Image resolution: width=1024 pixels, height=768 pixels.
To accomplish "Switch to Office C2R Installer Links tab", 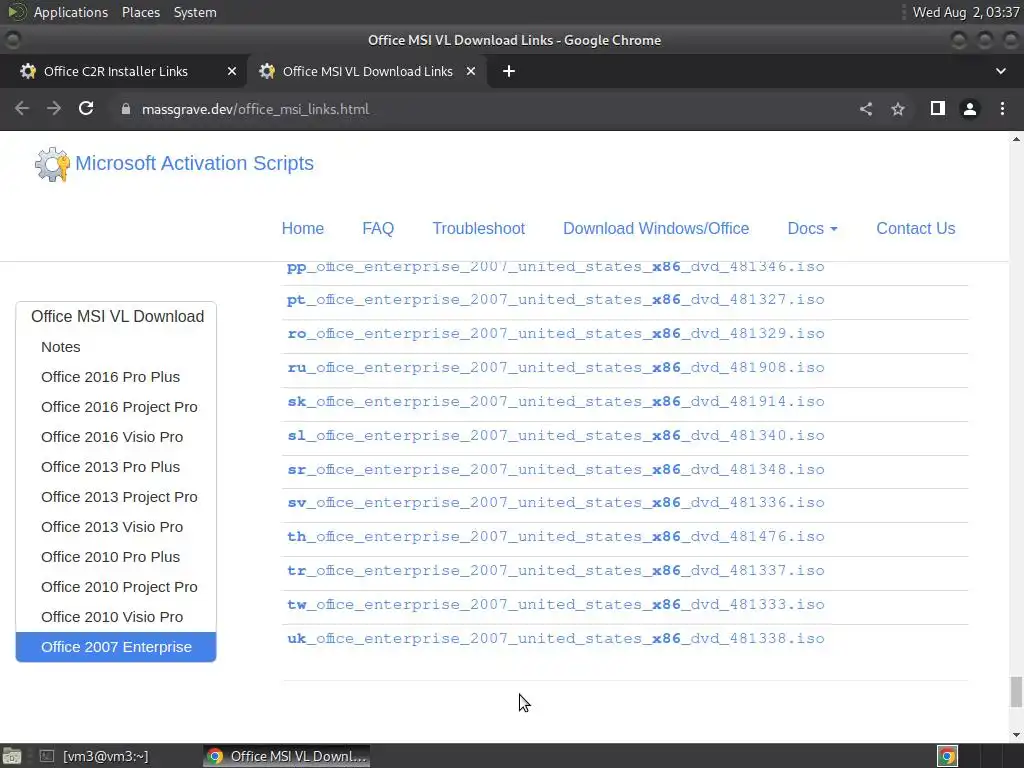I will 116,71.
